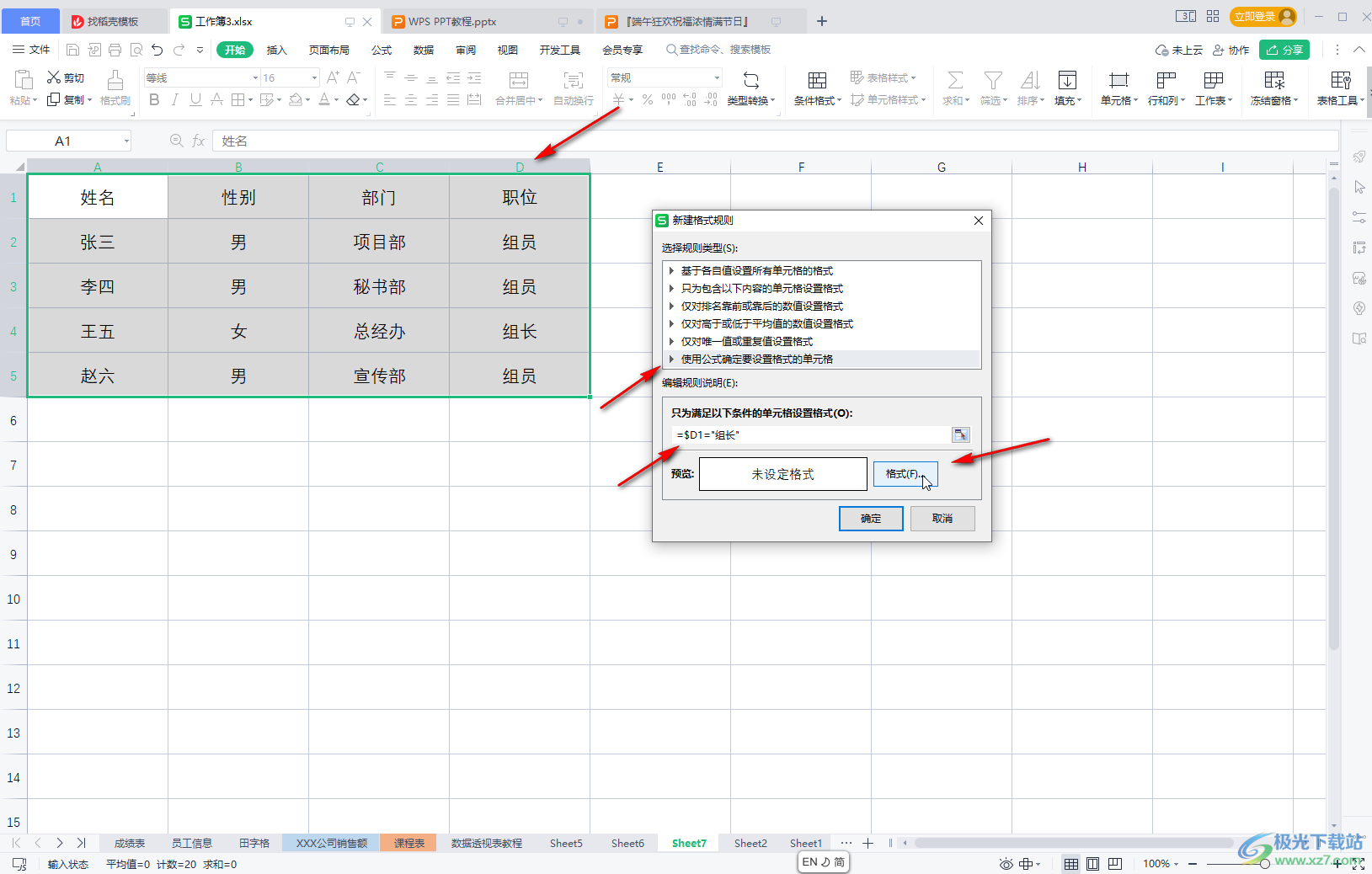The width and height of the screenshot is (1372, 874).
Task: Align text to top of cell
Action: pyautogui.click(x=390, y=77)
